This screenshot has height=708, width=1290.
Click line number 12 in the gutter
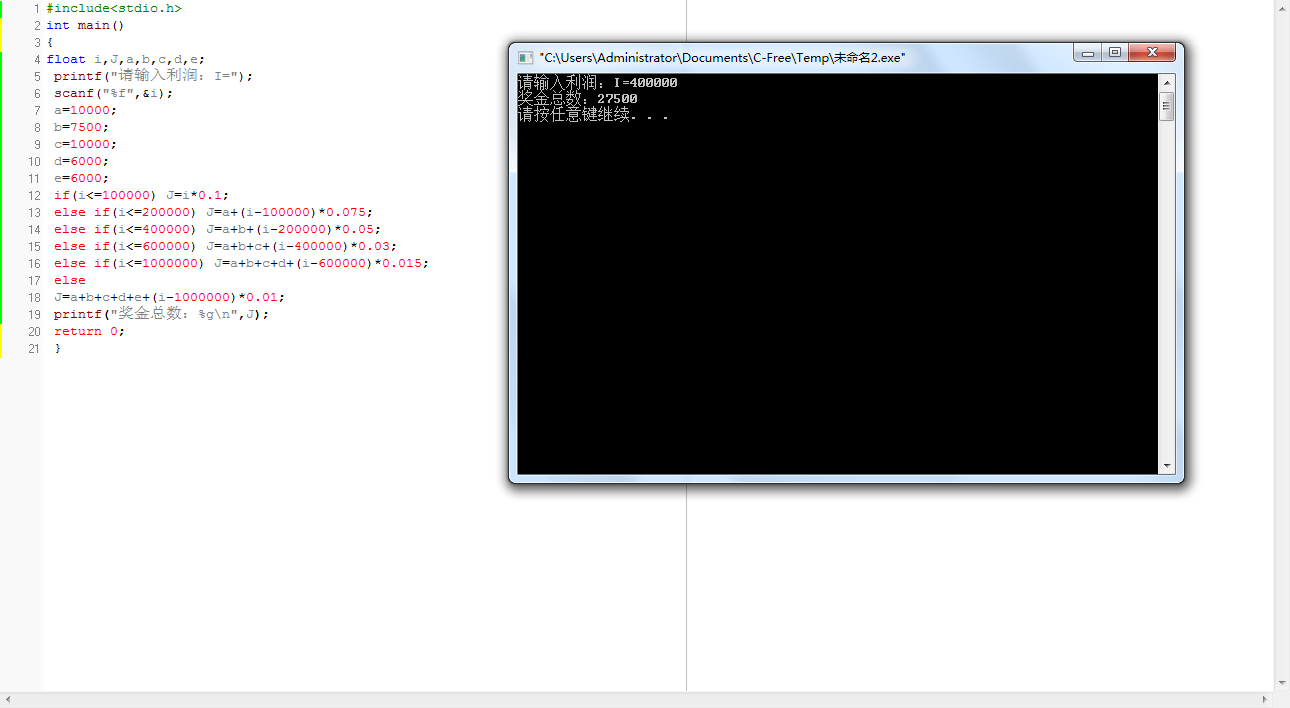(34, 195)
